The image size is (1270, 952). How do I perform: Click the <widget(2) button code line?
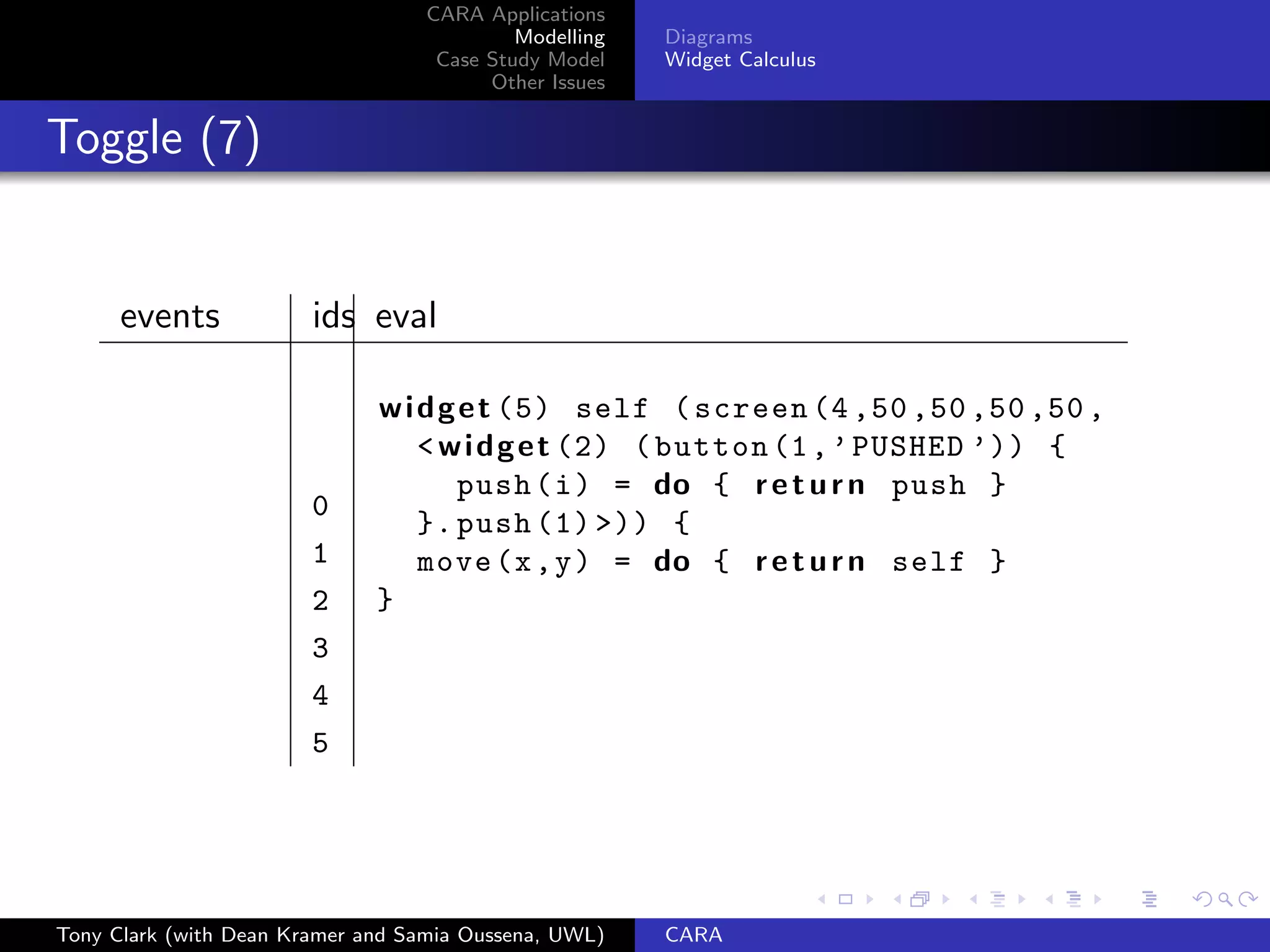click(742, 447)
